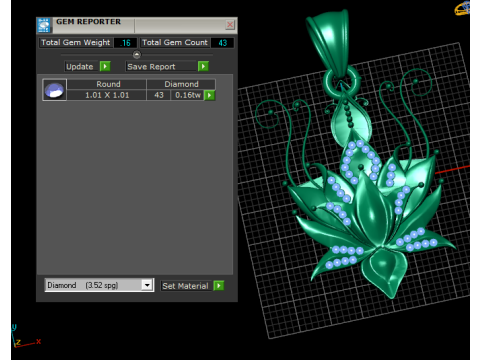Click the 43 quantity cell
This screenshot has width=480, height=360.
[x=159, y=95]
